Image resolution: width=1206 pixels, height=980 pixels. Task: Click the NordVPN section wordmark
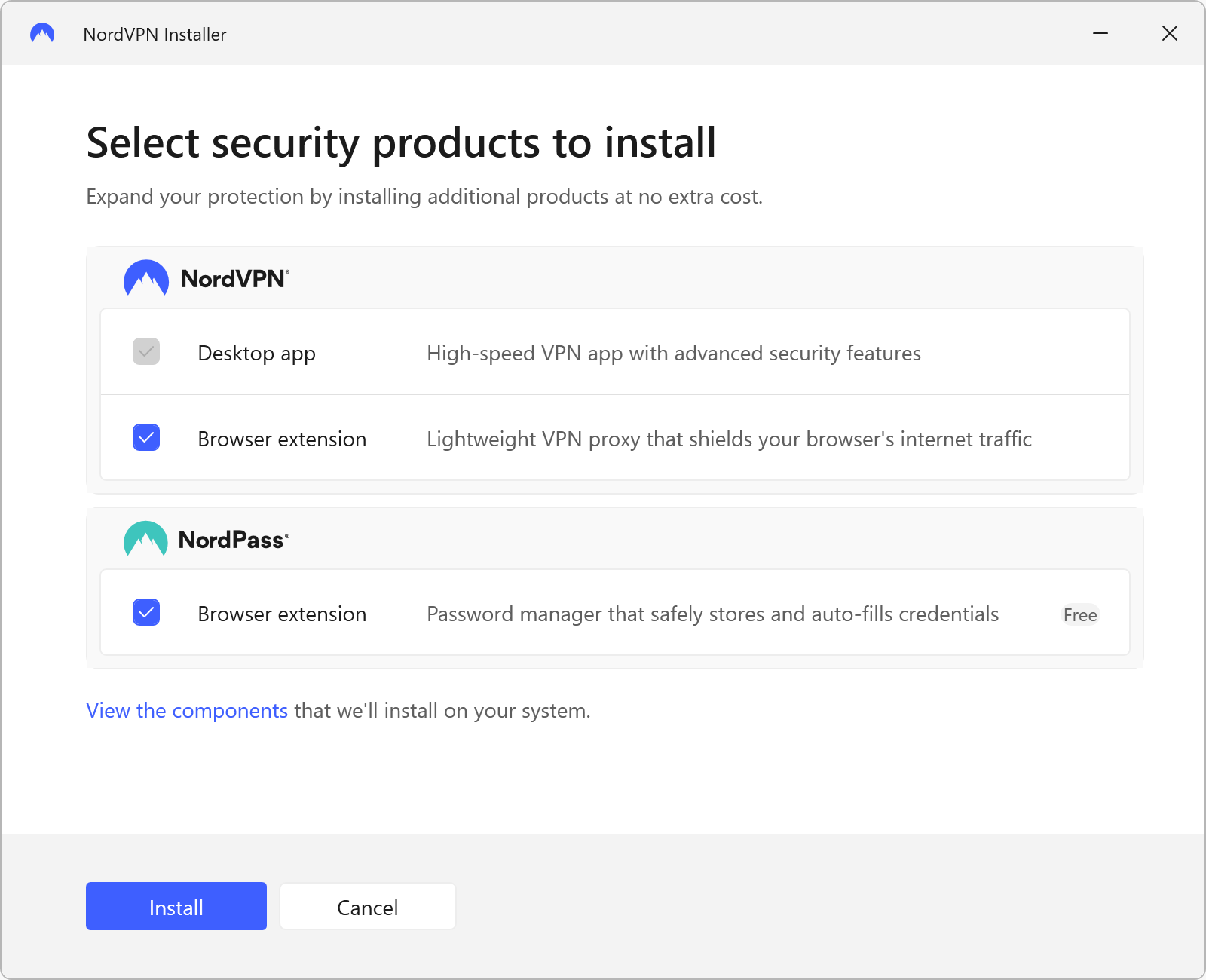point(234,279)
